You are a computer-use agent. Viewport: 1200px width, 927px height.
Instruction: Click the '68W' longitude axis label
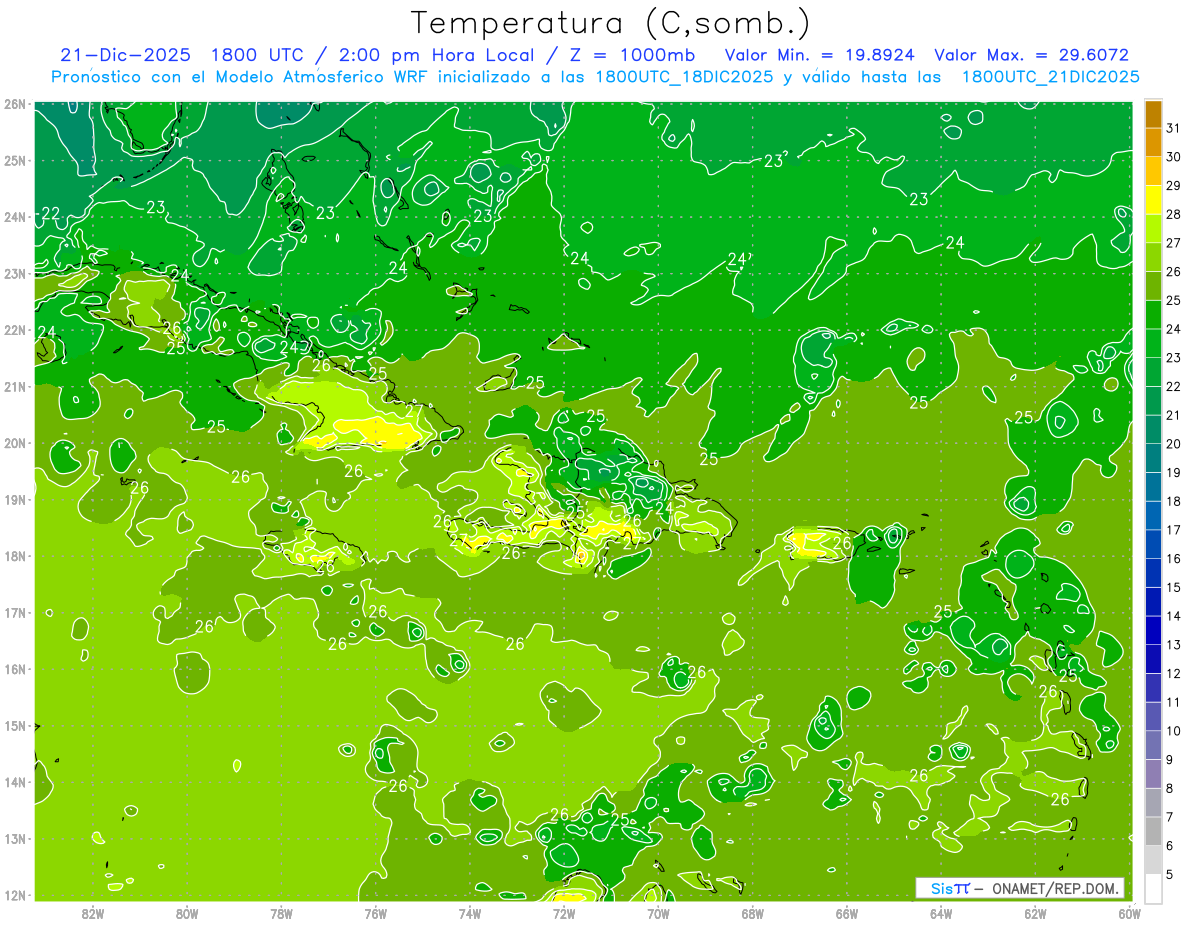(x=753, y=913)
